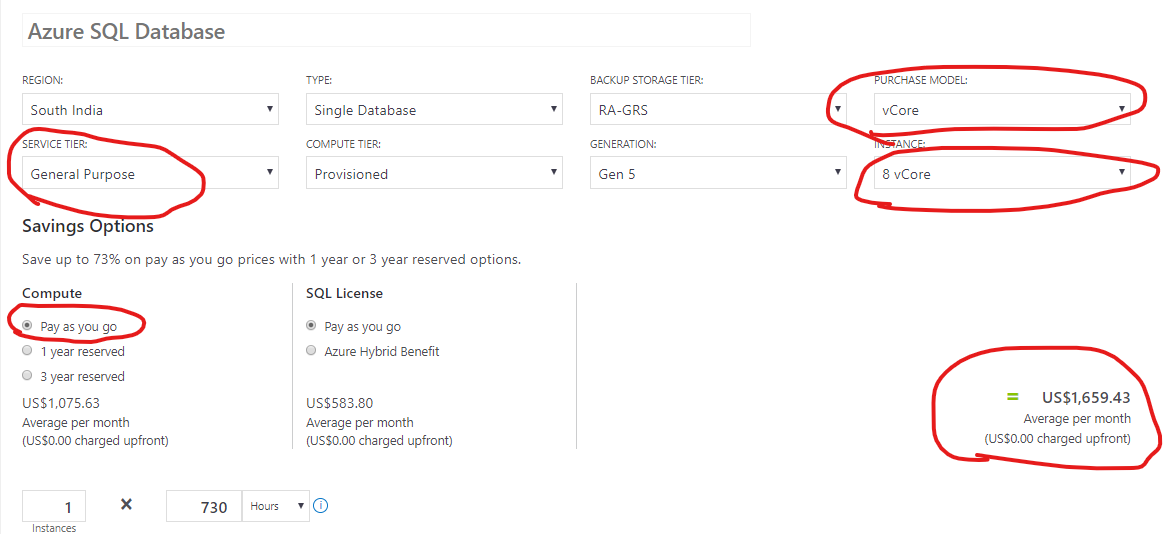The image size is (1163, 534).
Task: Click the Savings Options heading
Action: [88, 225]
